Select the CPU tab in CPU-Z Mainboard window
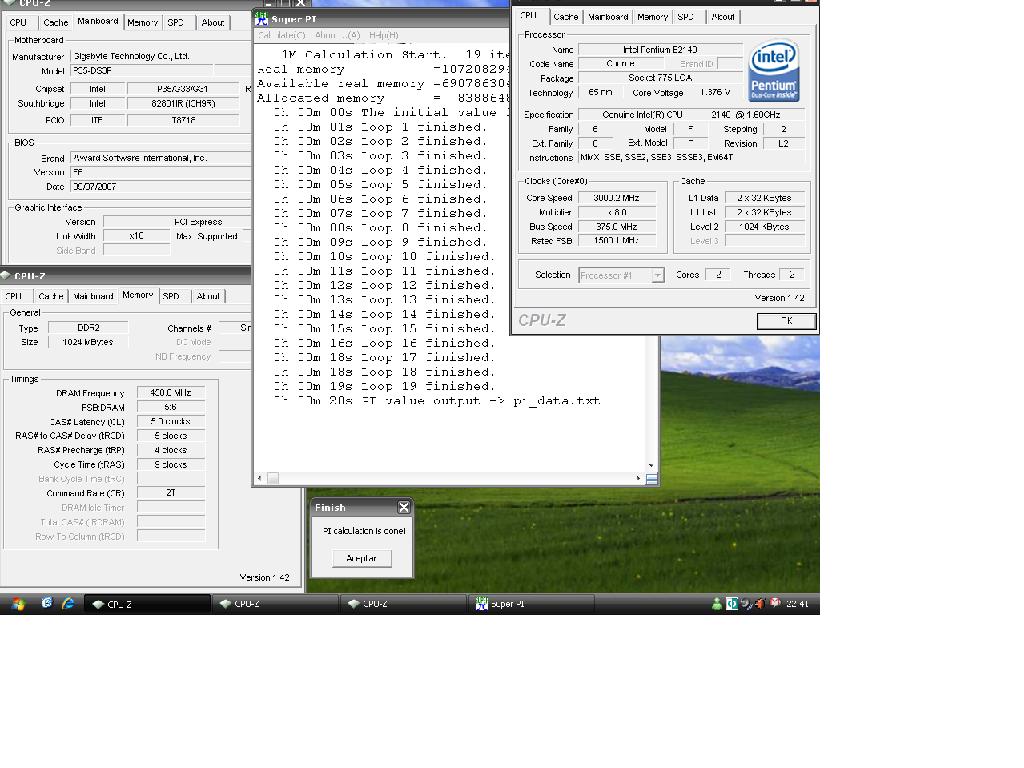The width and height of the screenshot is (1024, 768). click(x=18, y=22)
